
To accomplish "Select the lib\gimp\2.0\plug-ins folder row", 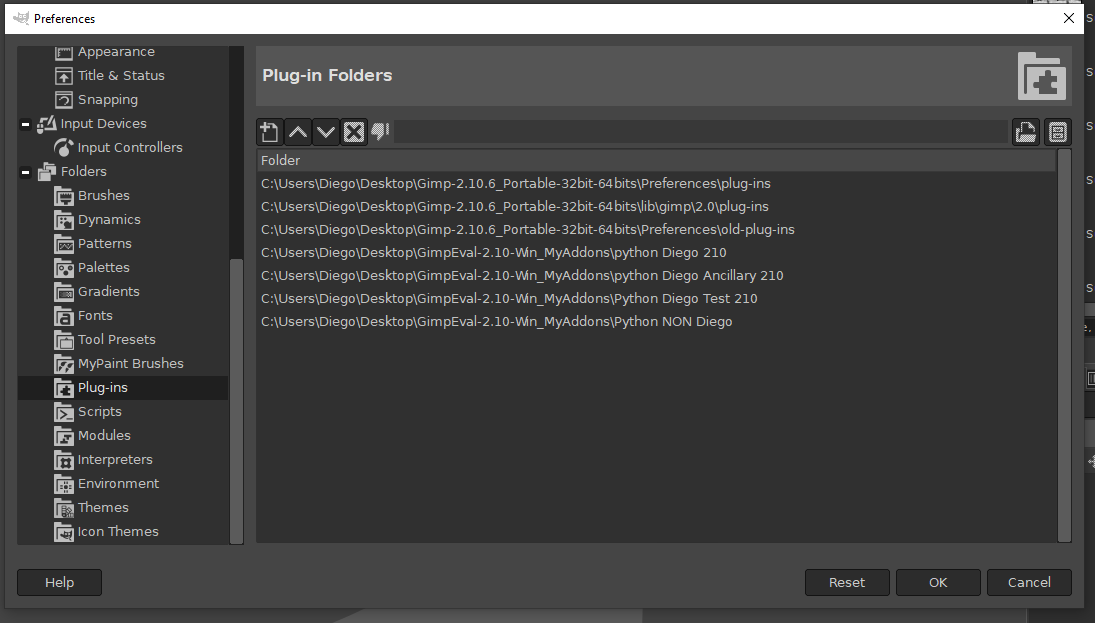I will [x=656, y=207].
